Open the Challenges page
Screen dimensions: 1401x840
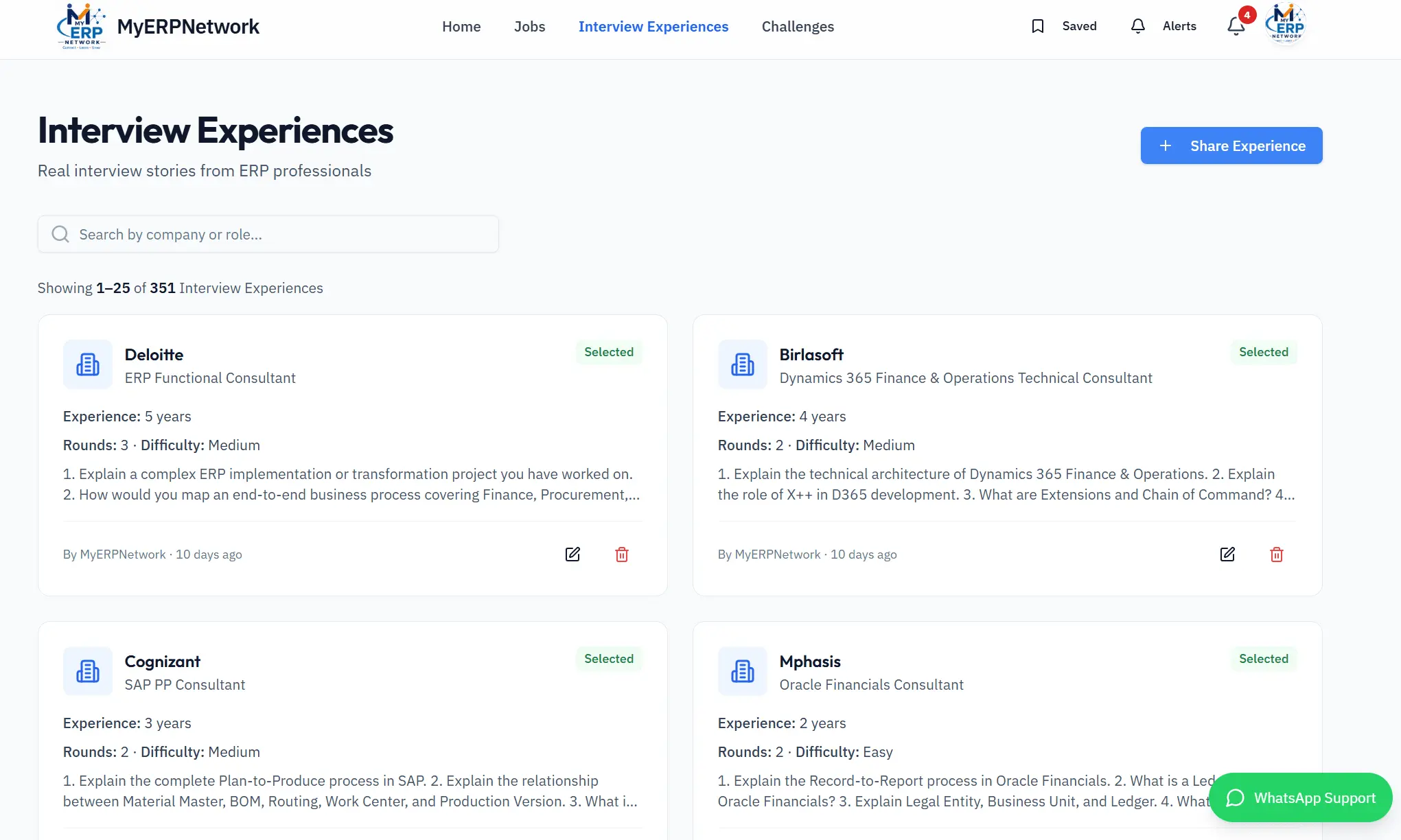pos(798,26)
